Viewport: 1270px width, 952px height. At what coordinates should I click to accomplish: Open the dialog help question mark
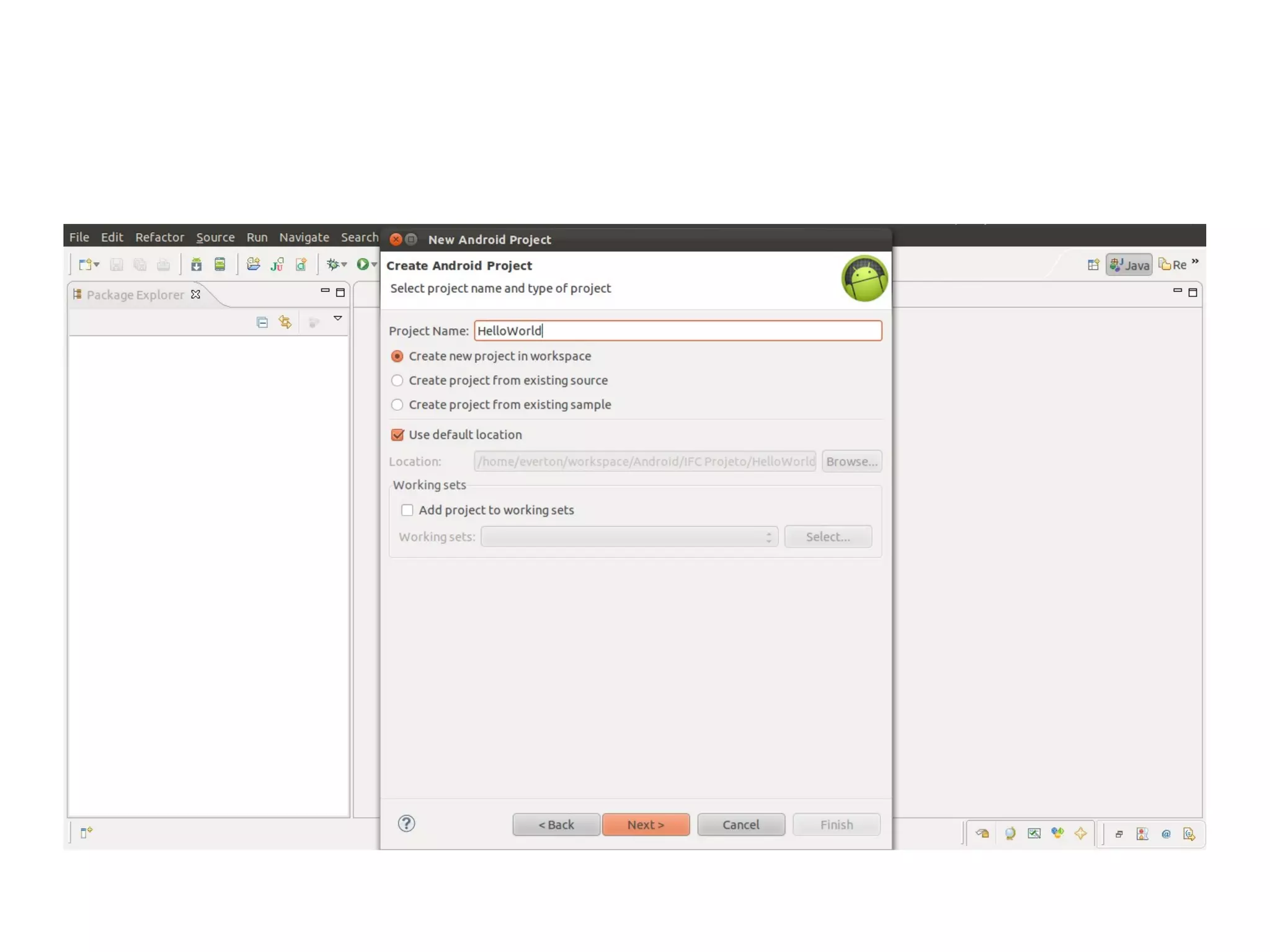click(406, 823)
